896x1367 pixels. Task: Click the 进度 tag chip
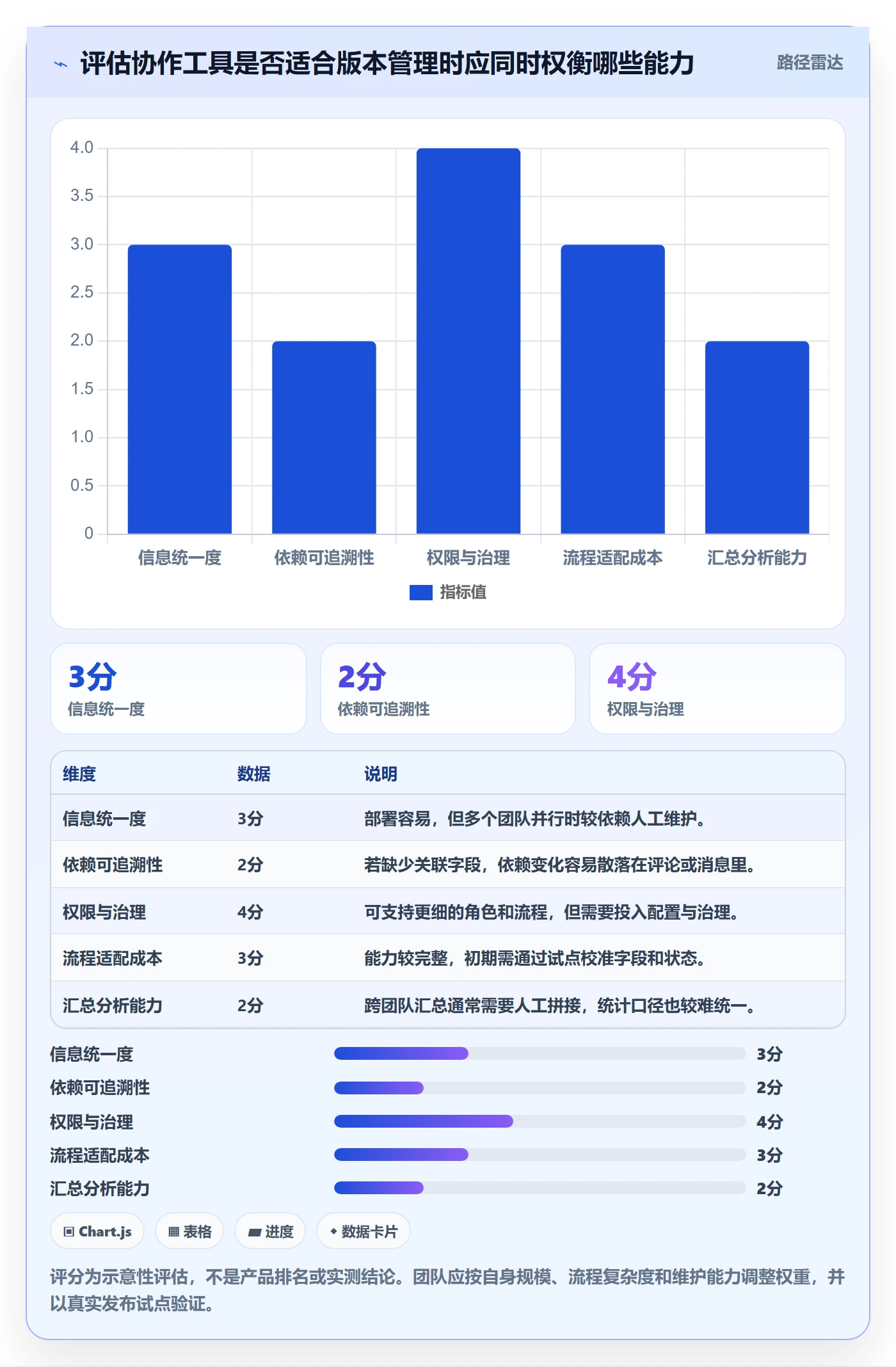[270, 1231]
